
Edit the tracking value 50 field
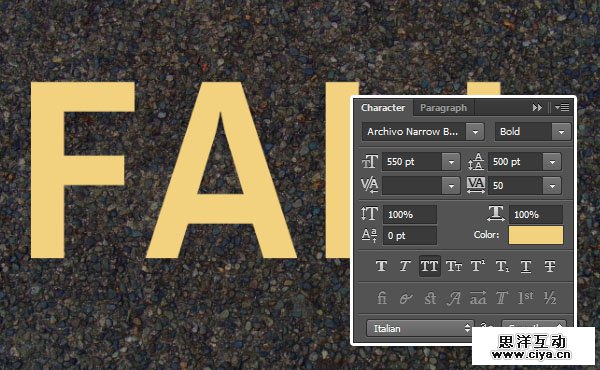point(515,186)
